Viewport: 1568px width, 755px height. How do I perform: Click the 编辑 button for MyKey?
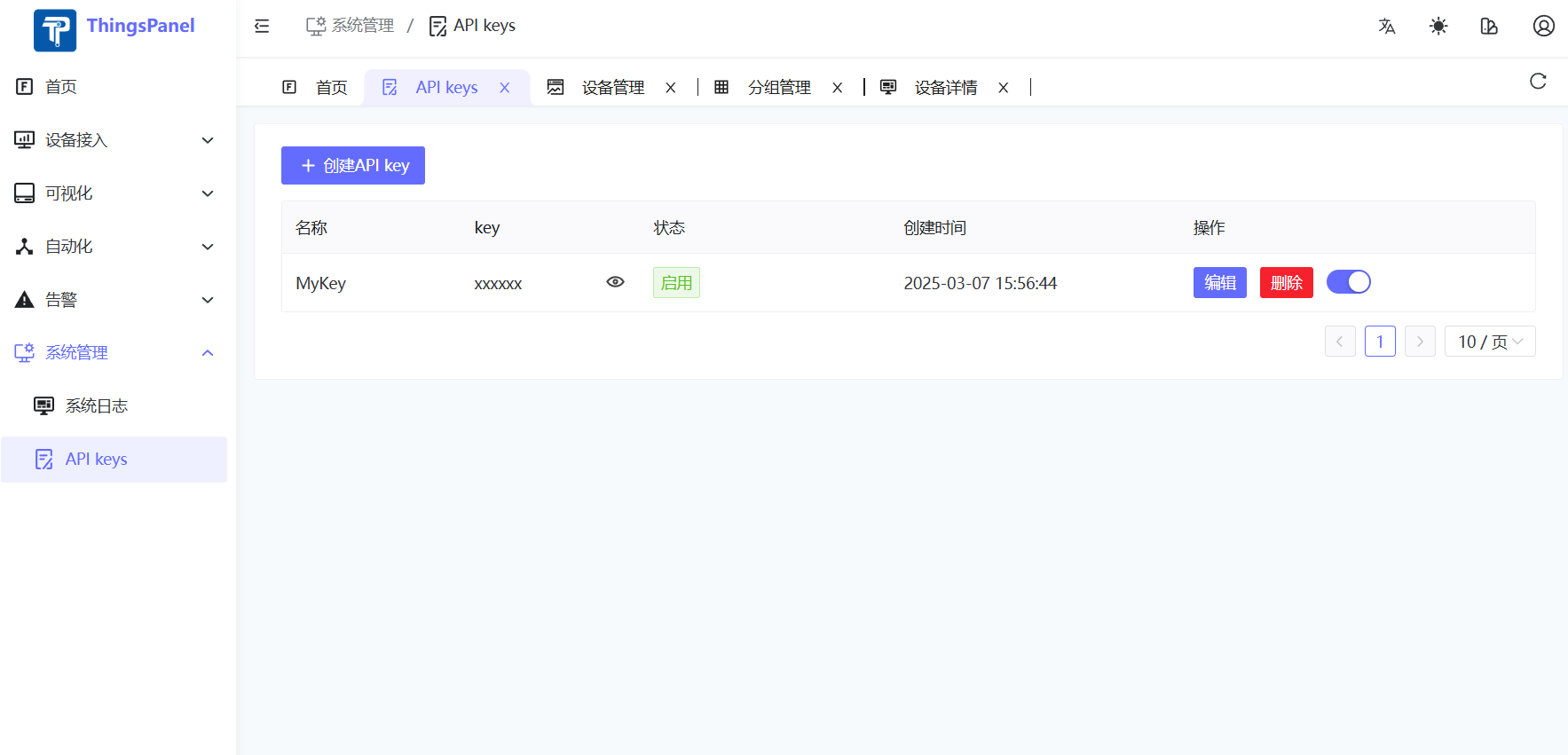(x=1219, y=283)
